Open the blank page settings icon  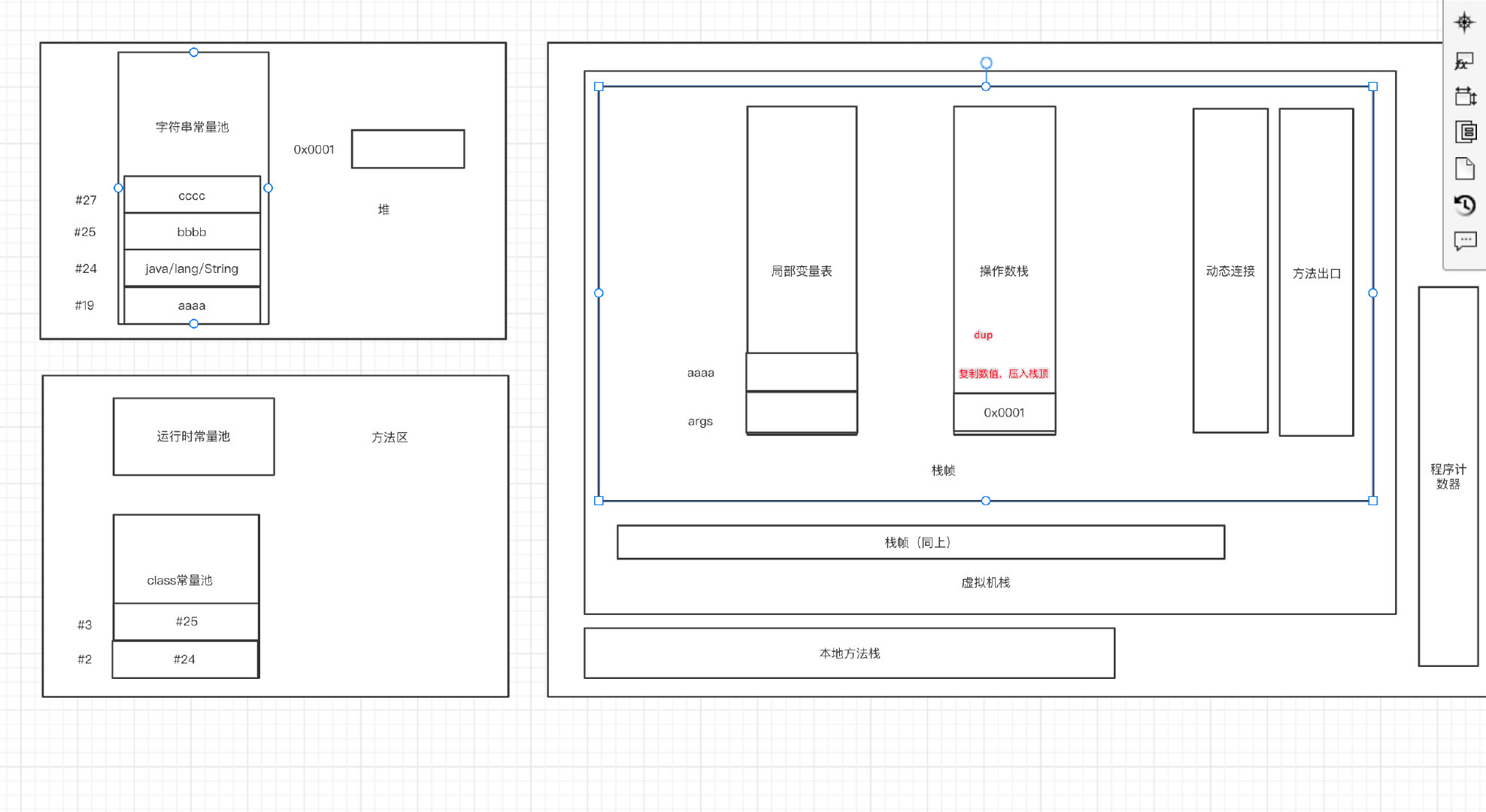(x=1465, y=168)
